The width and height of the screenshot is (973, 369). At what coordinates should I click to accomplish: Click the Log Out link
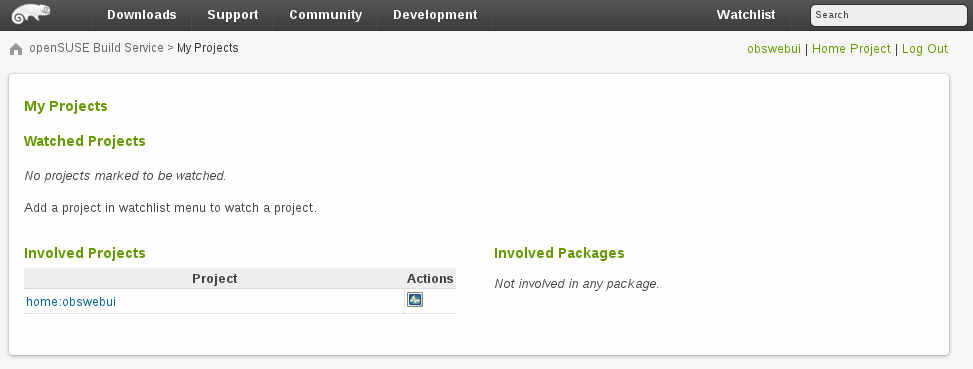[925, 49]
